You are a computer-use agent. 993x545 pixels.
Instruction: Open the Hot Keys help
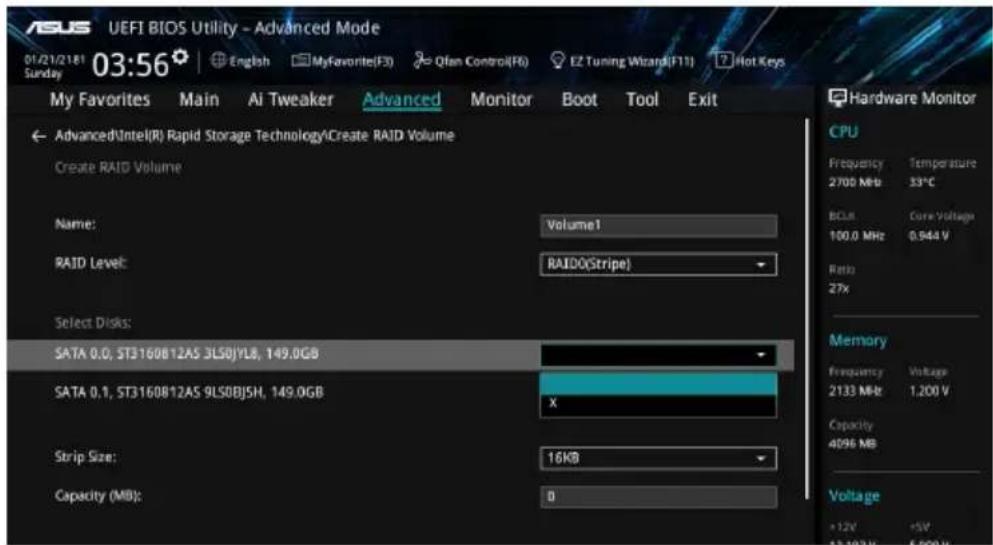point(750,61)
